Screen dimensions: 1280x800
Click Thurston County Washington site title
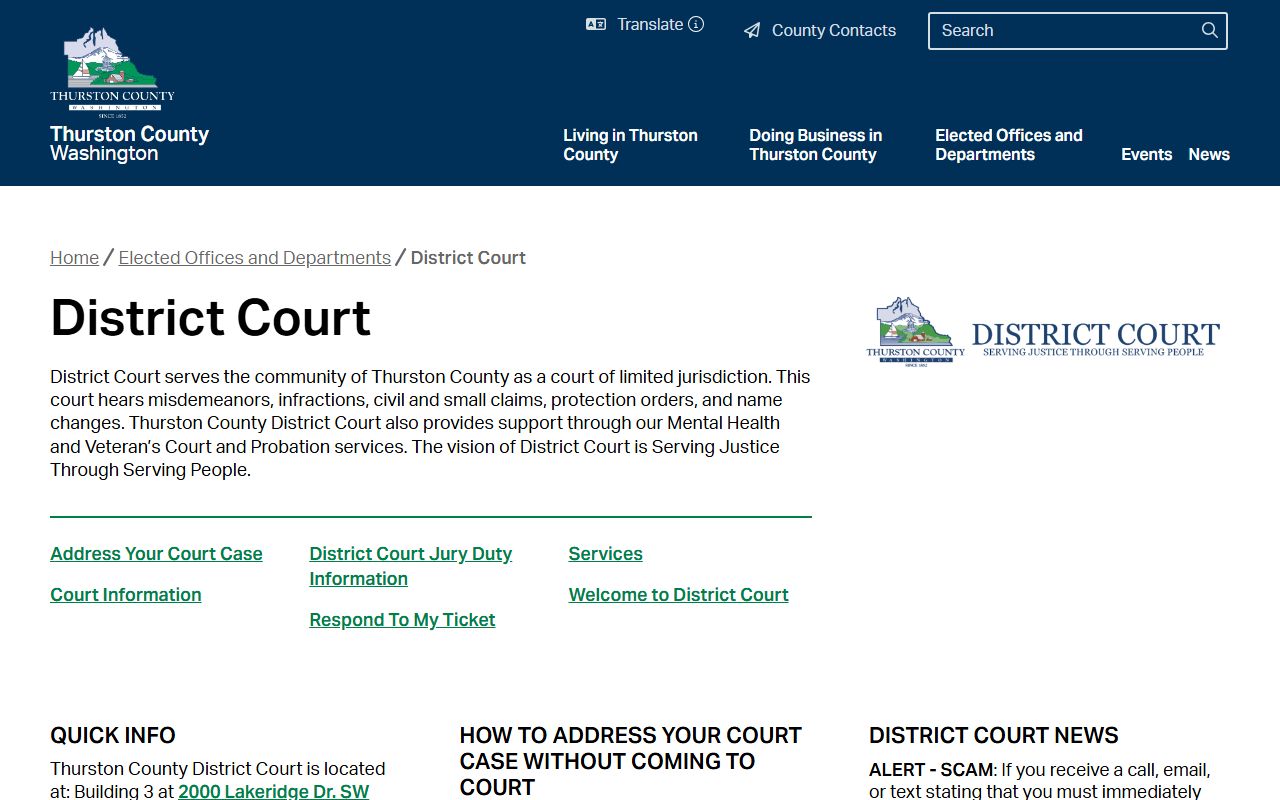pyautogui.click(x=130, y=144)
